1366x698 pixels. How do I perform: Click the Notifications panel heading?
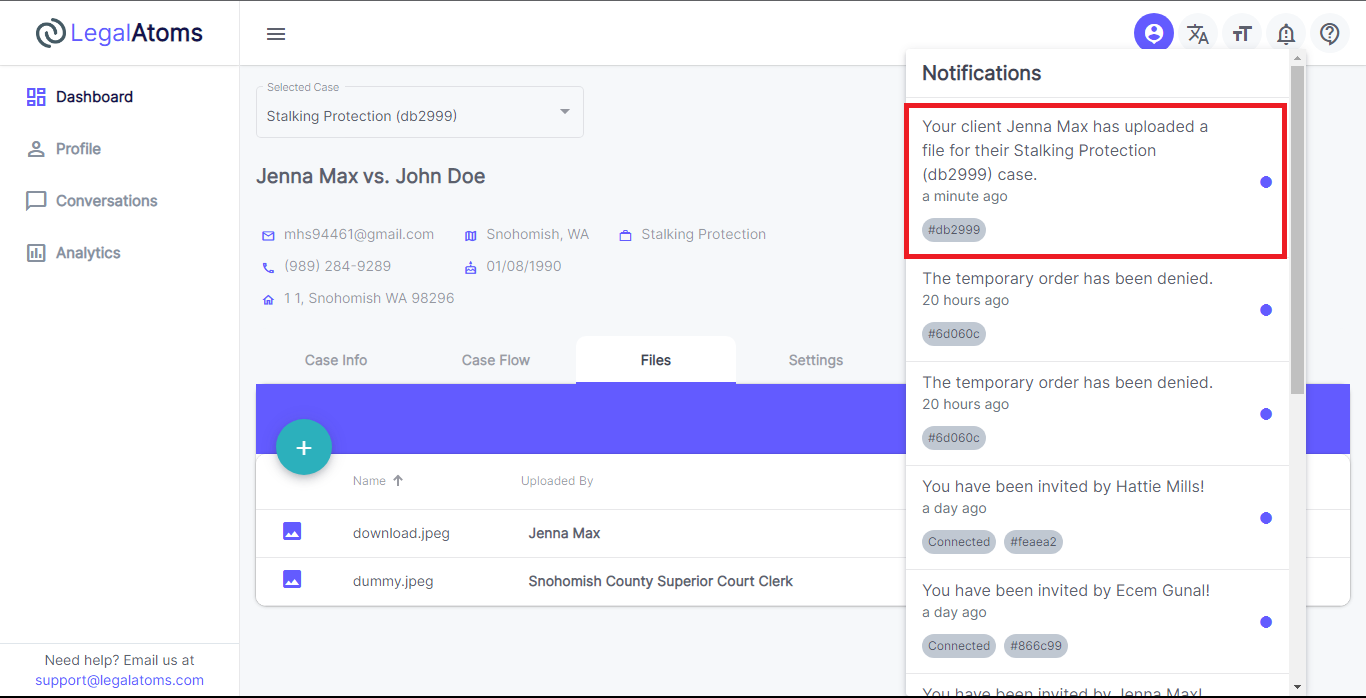click(x=982, y=73)
